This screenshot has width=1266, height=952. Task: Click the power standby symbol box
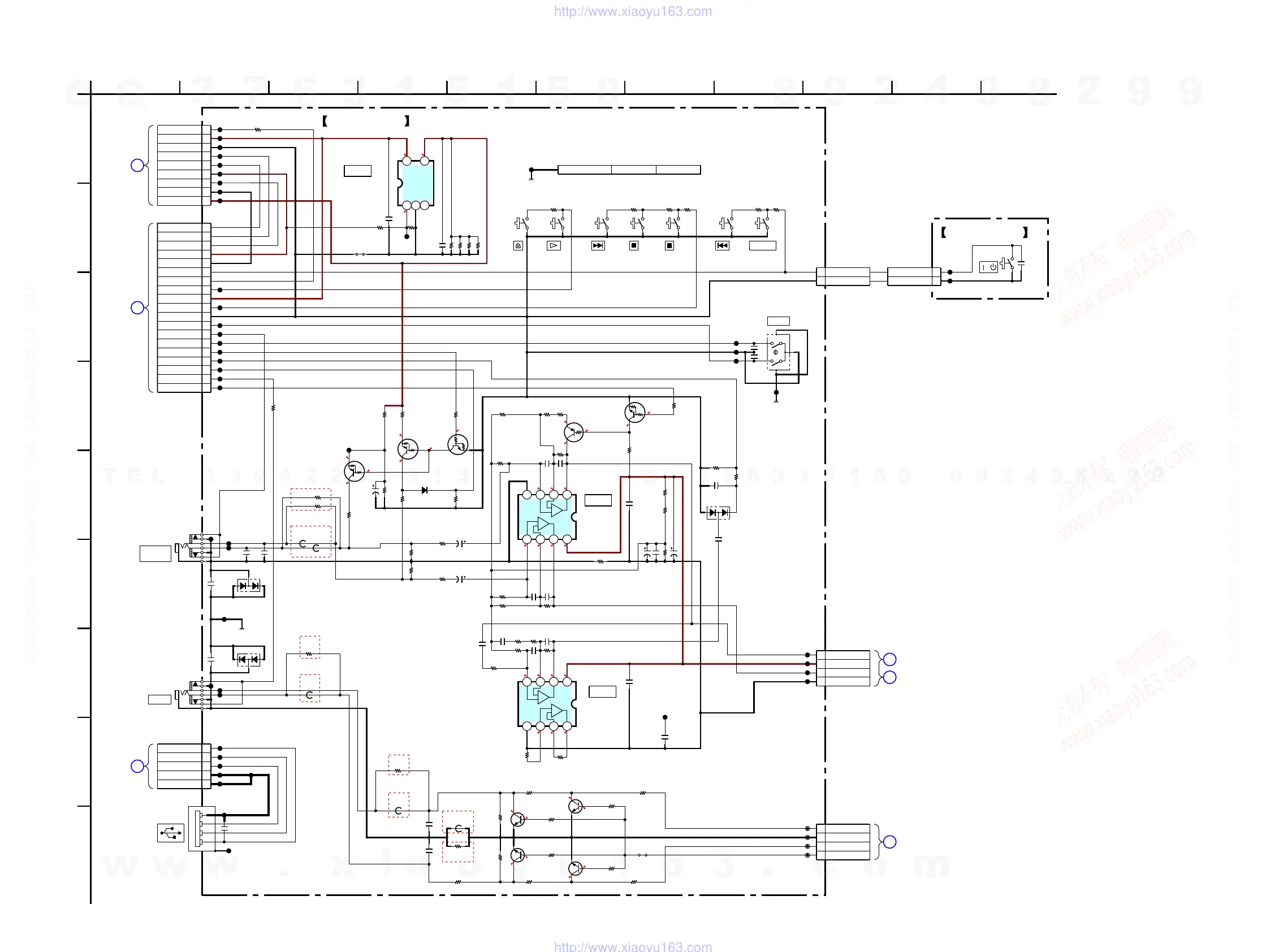click(988, 267)
